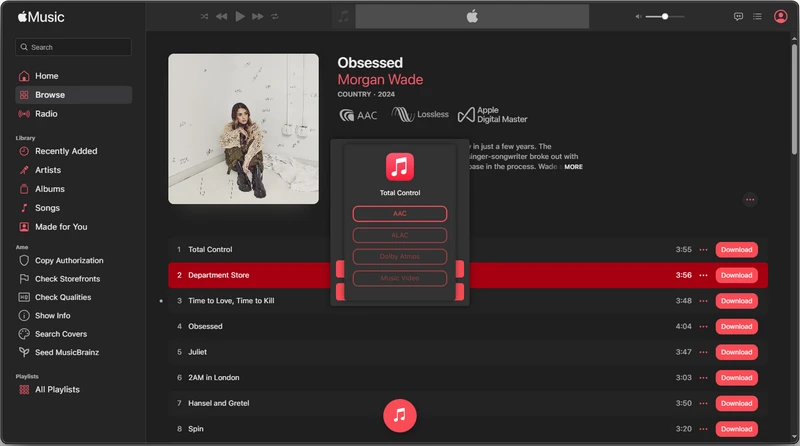Select track row 2AM in London
The height and width of the screenshot is (446, 800).
[x=468, y=377]
